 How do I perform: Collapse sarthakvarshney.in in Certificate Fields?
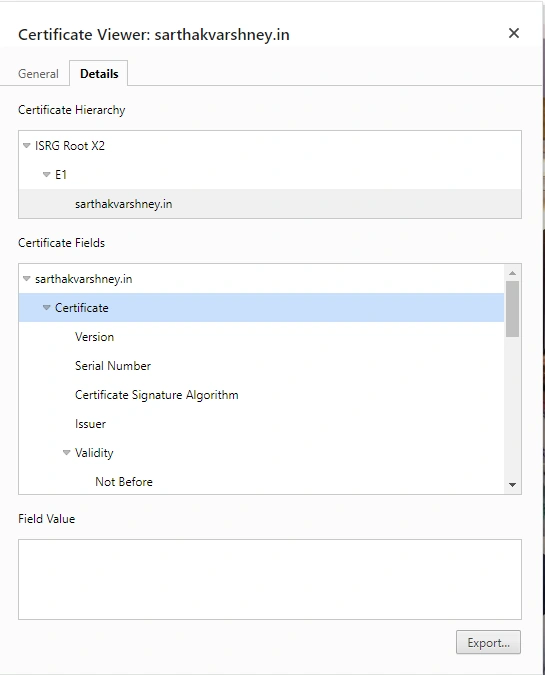27,279
